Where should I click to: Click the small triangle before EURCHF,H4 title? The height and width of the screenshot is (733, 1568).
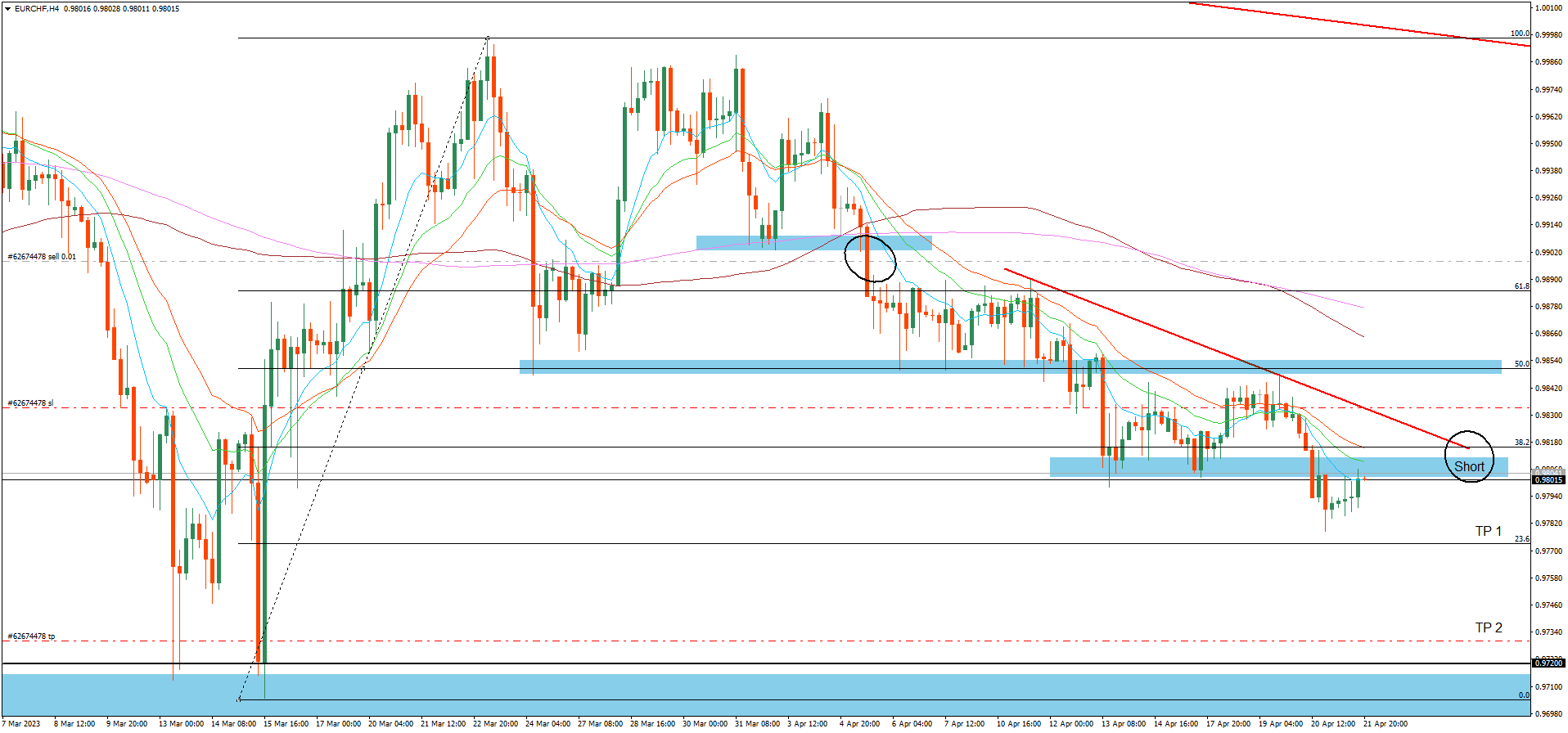point(7,8)
